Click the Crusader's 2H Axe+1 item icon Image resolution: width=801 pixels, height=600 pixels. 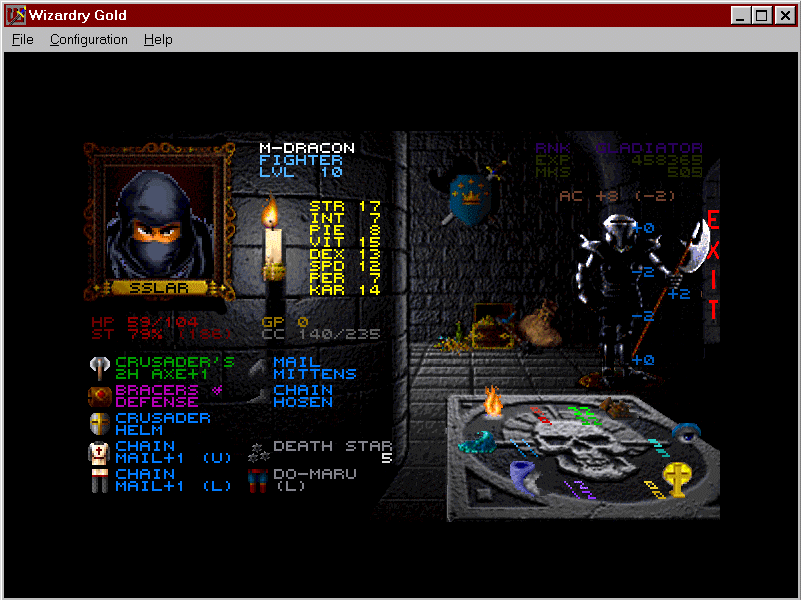tap(99, 367)
